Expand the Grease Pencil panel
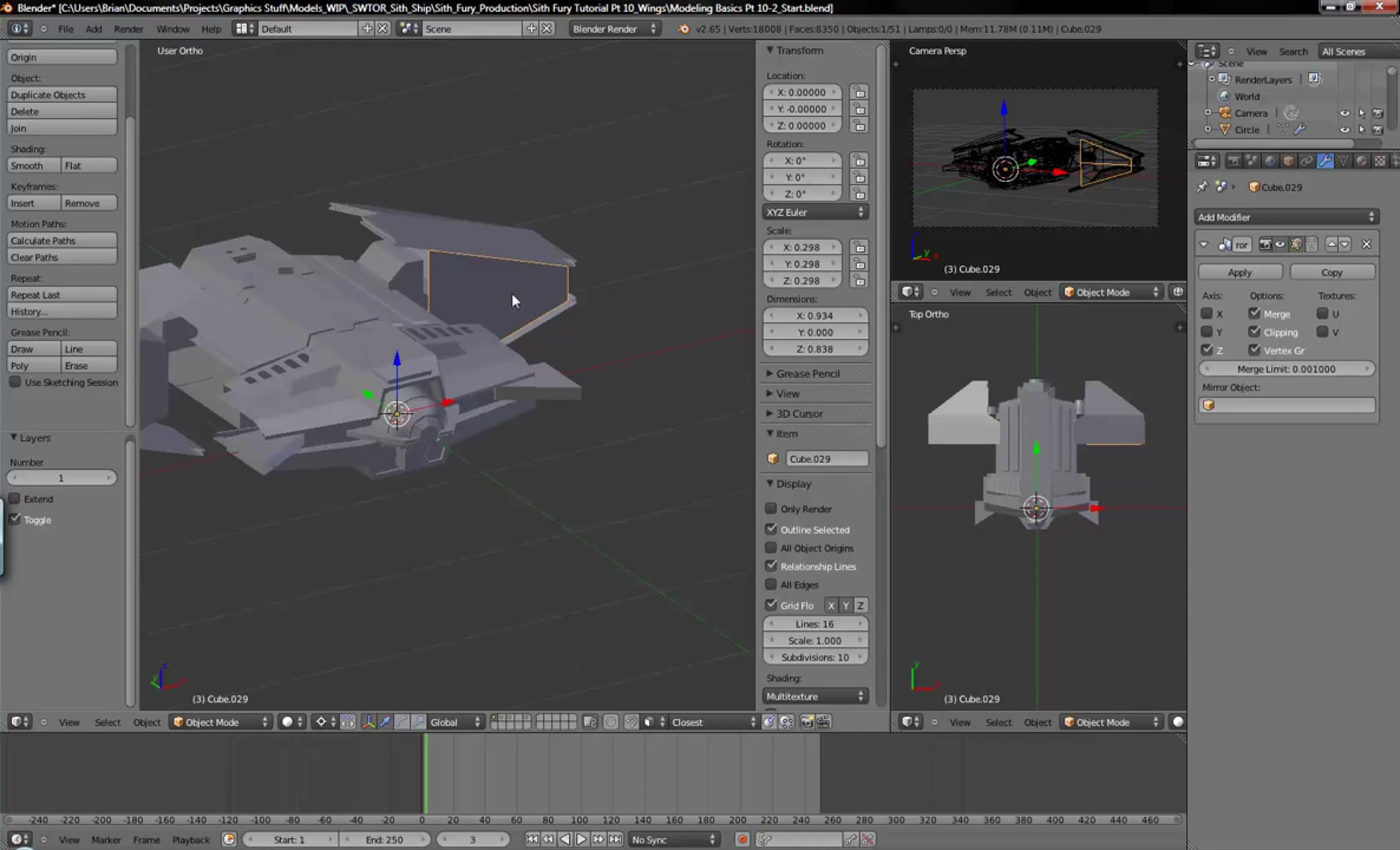 coord(807,373)
